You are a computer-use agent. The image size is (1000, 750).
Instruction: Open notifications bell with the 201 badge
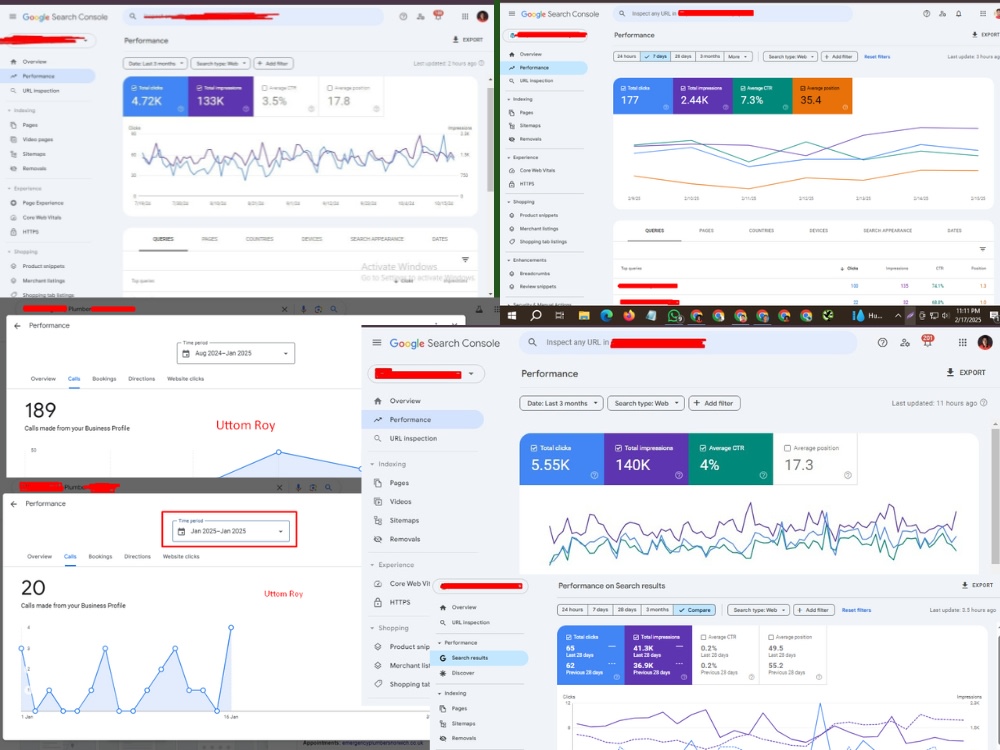pyautogui.click(x=927, y=341)
